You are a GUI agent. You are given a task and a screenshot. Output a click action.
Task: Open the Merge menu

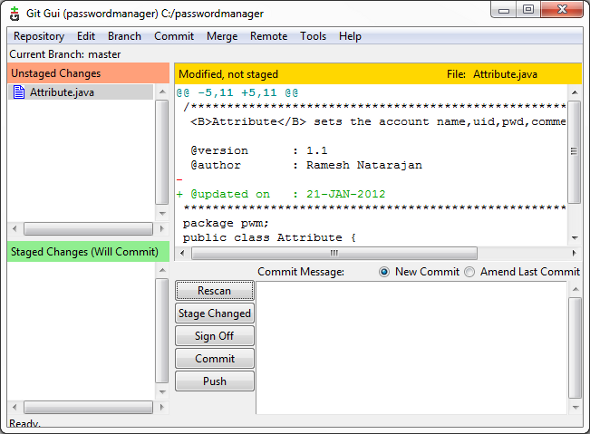tap(222, 36)
